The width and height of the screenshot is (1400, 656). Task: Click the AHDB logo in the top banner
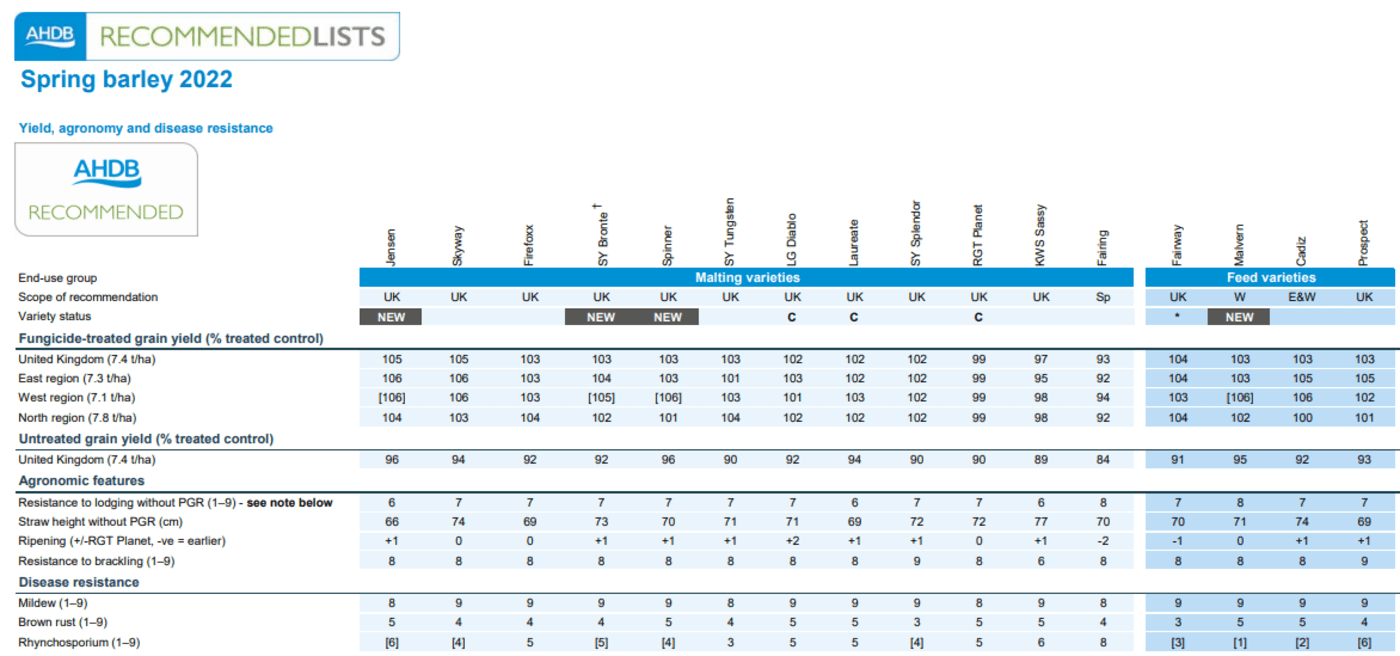coord(50,36)
